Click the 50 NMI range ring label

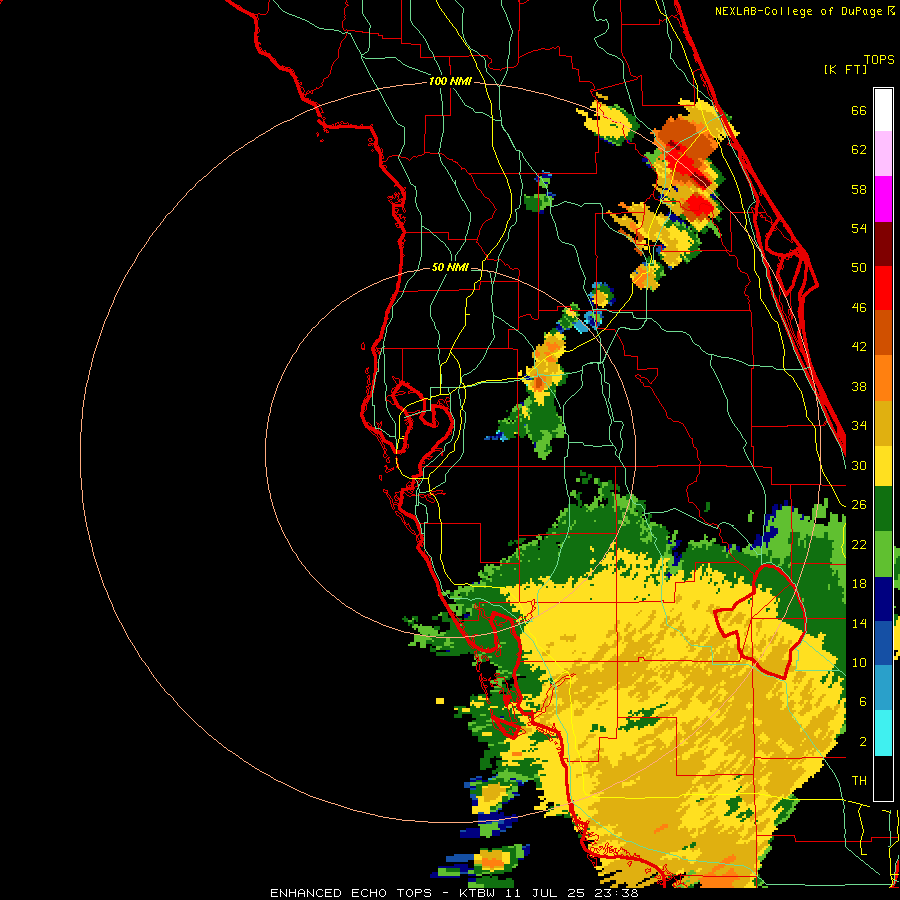[x=450, y=267]
